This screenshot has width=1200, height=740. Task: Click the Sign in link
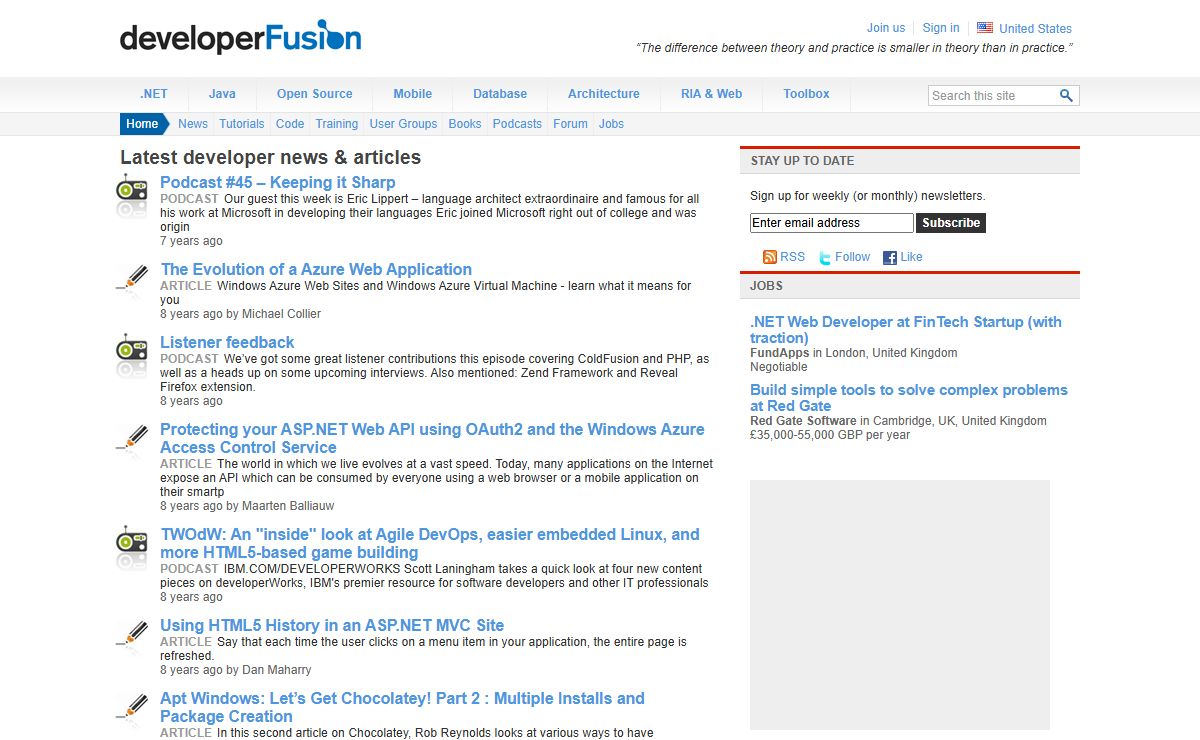[x=941, y=28]
